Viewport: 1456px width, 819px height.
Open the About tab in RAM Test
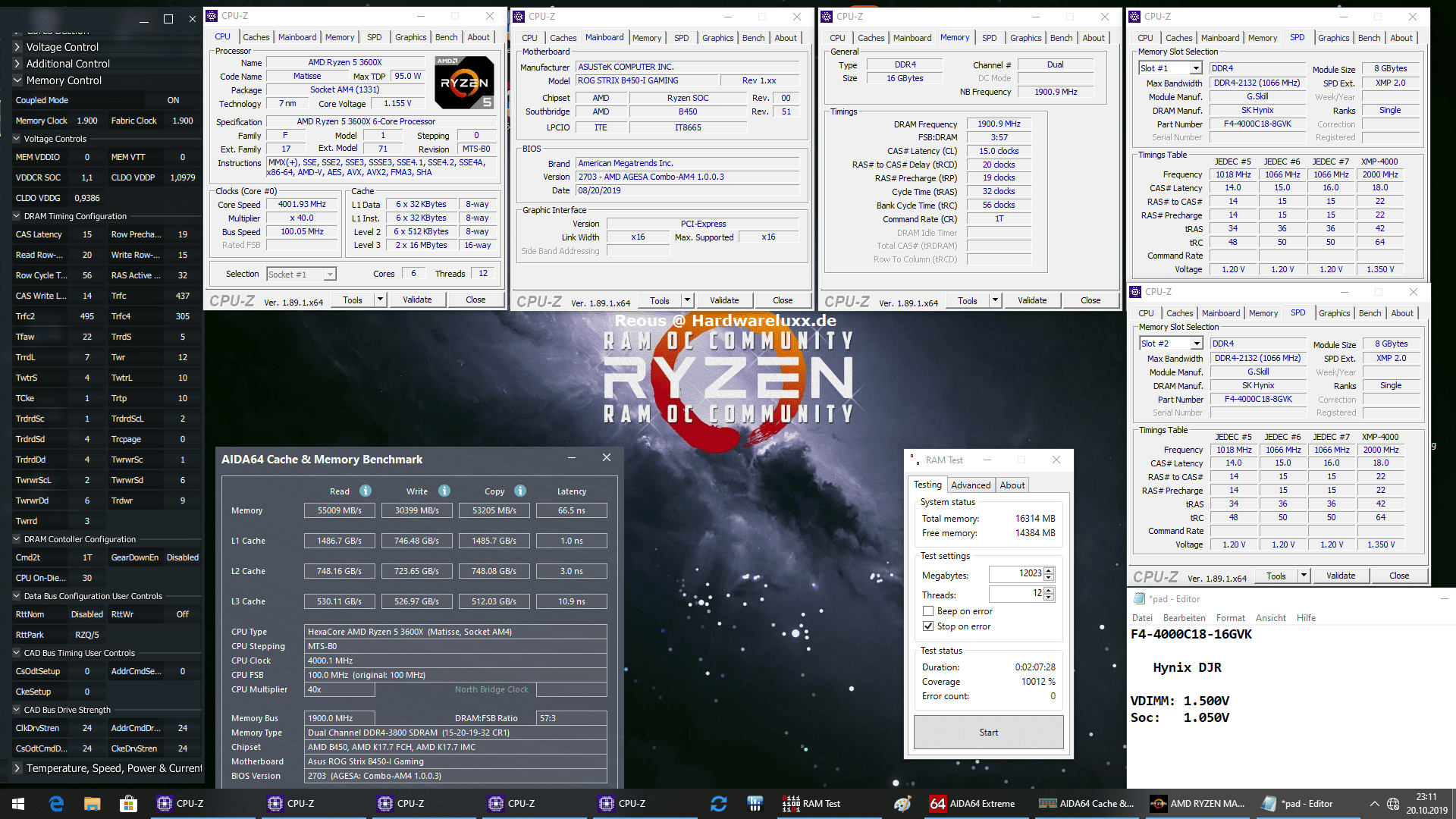click(1012, 485)
